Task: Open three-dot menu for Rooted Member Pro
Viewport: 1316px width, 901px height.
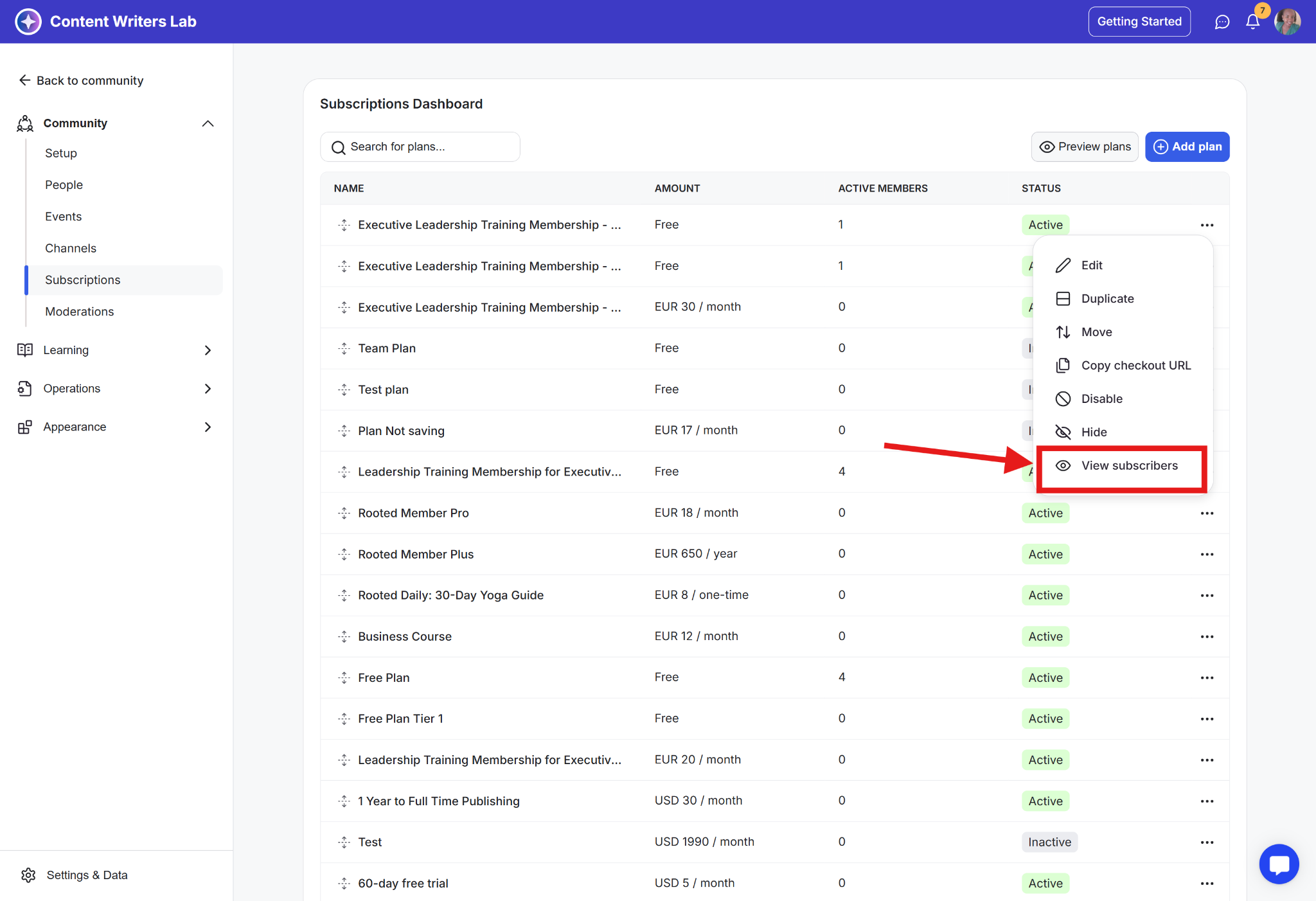Action: click(x=1207, y=513)
